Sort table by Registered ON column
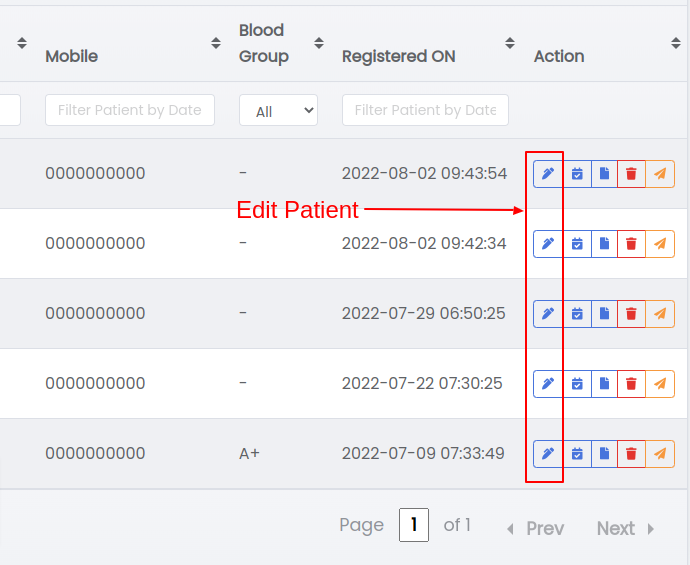Screen dimensions: 690x565 510,43
